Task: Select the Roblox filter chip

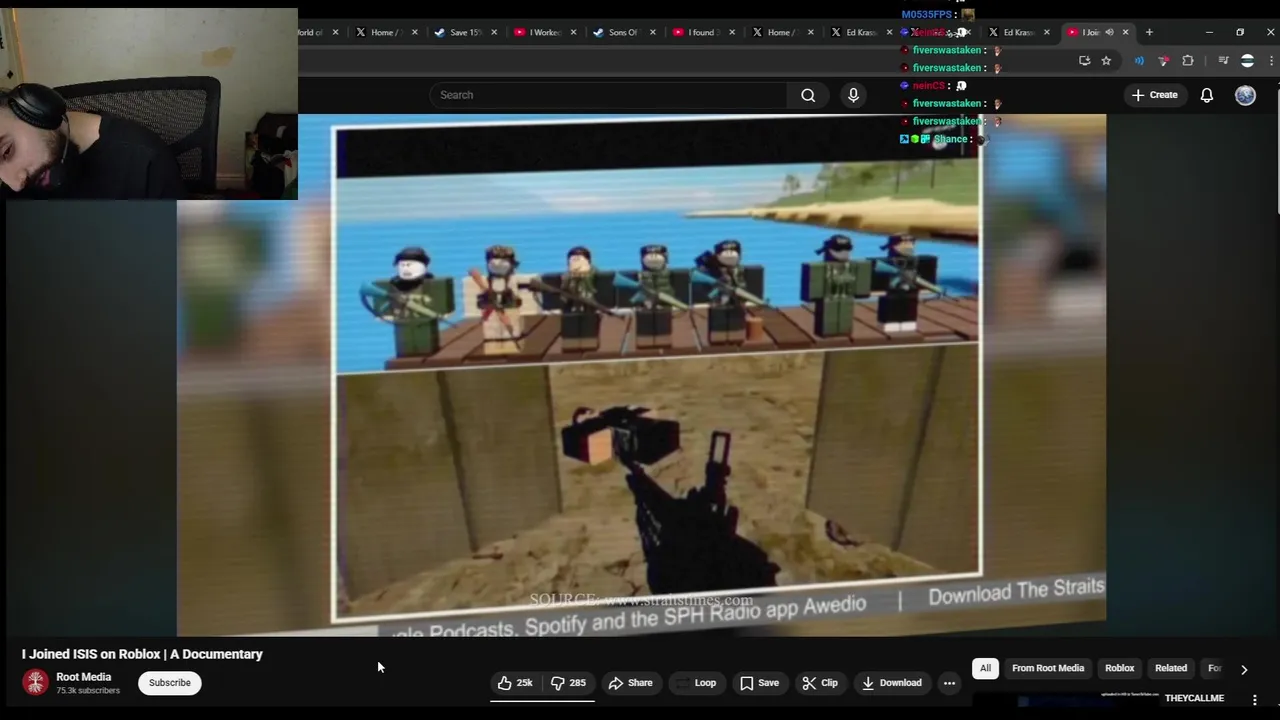Action: 1119,668
